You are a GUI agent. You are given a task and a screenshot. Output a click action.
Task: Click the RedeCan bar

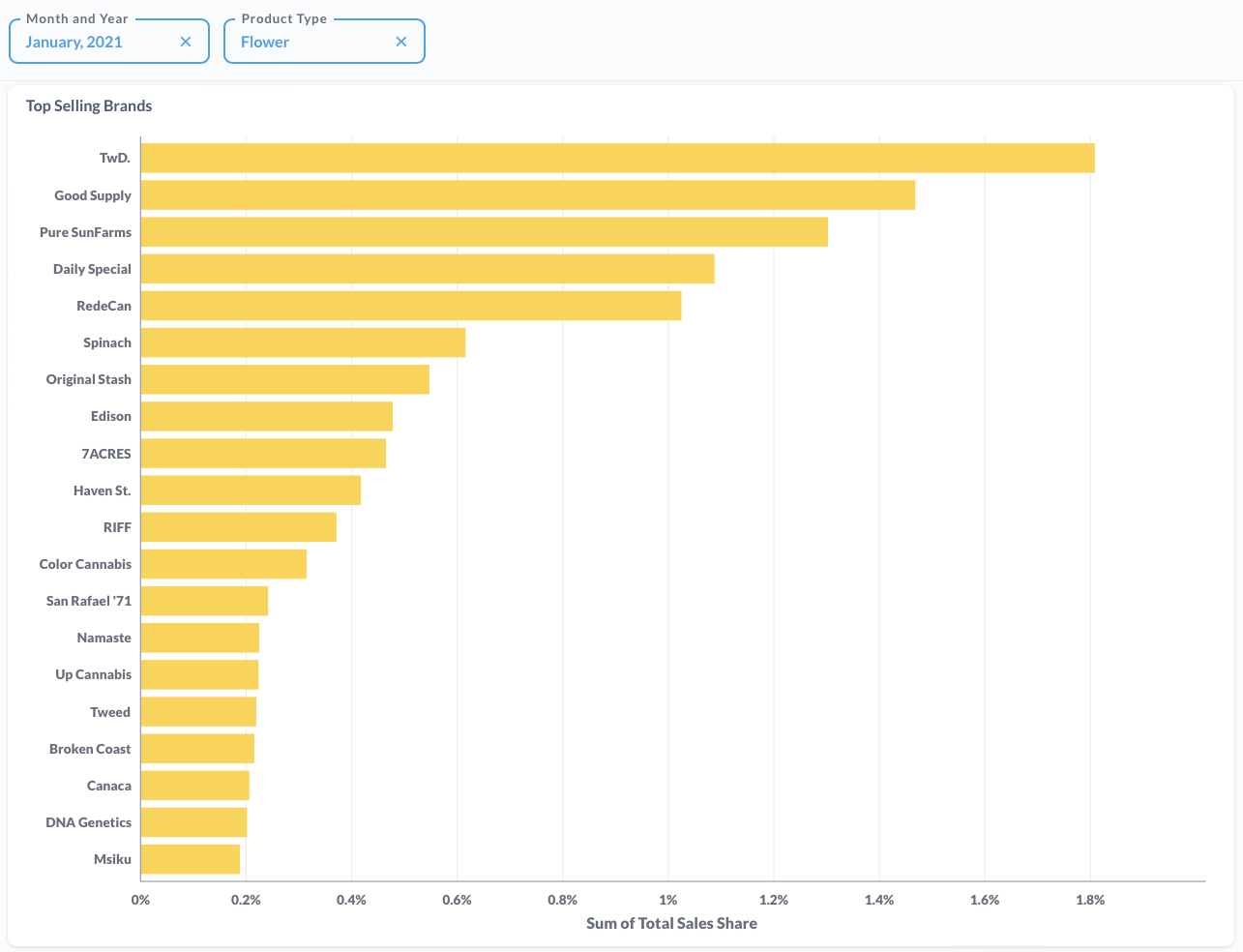click(x=411, y=306)
